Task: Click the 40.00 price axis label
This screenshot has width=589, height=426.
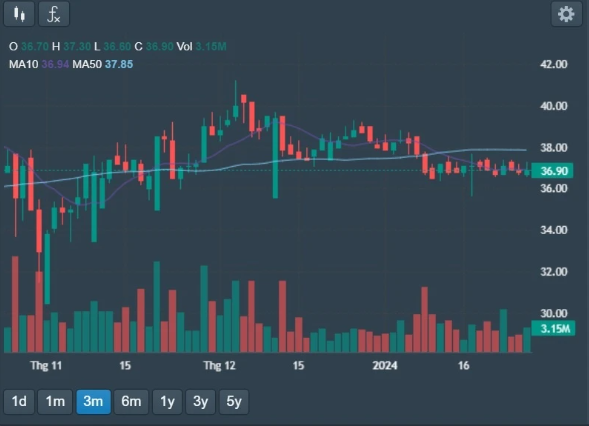Action: click(x=554, y=106)
